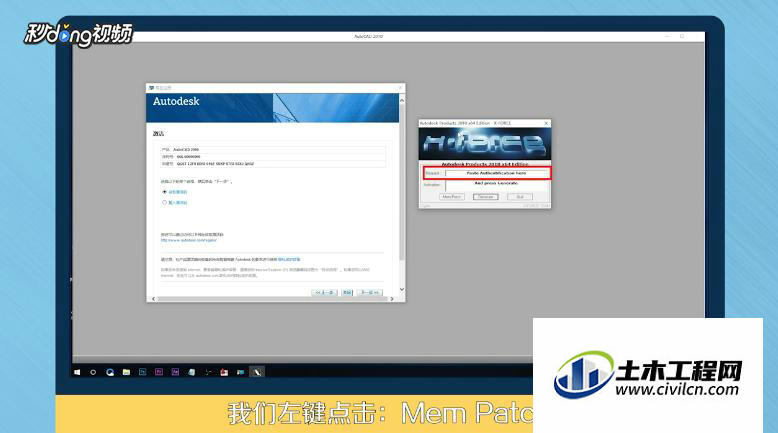Click the serial number row in Autodesk dialog
The width and height of the screenshot is (778, 433).
click(x=273, y=157)
